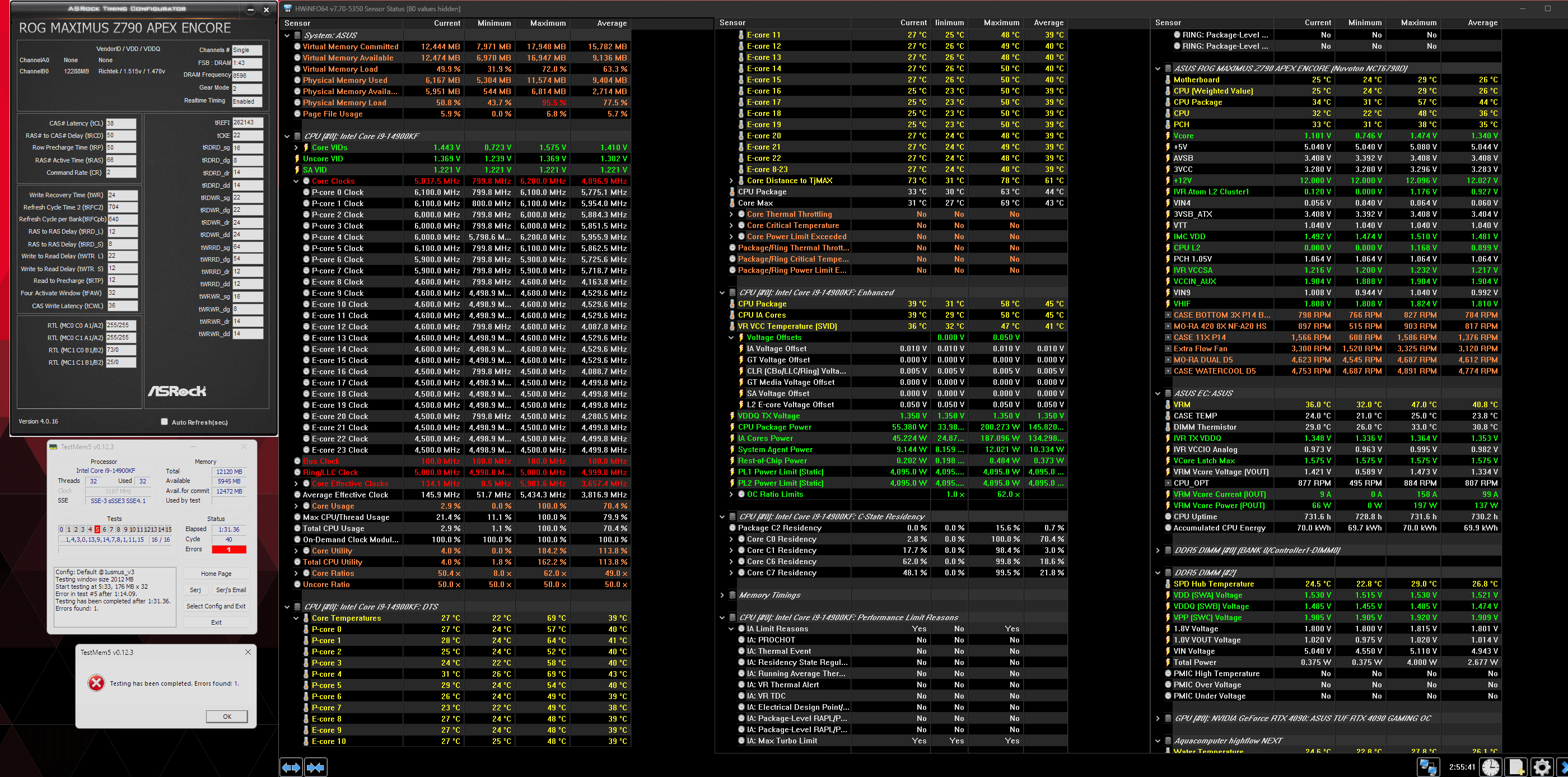
Task: Click the thermometer icon beside DIMM Thermistor
Action: click(1168, 427)
